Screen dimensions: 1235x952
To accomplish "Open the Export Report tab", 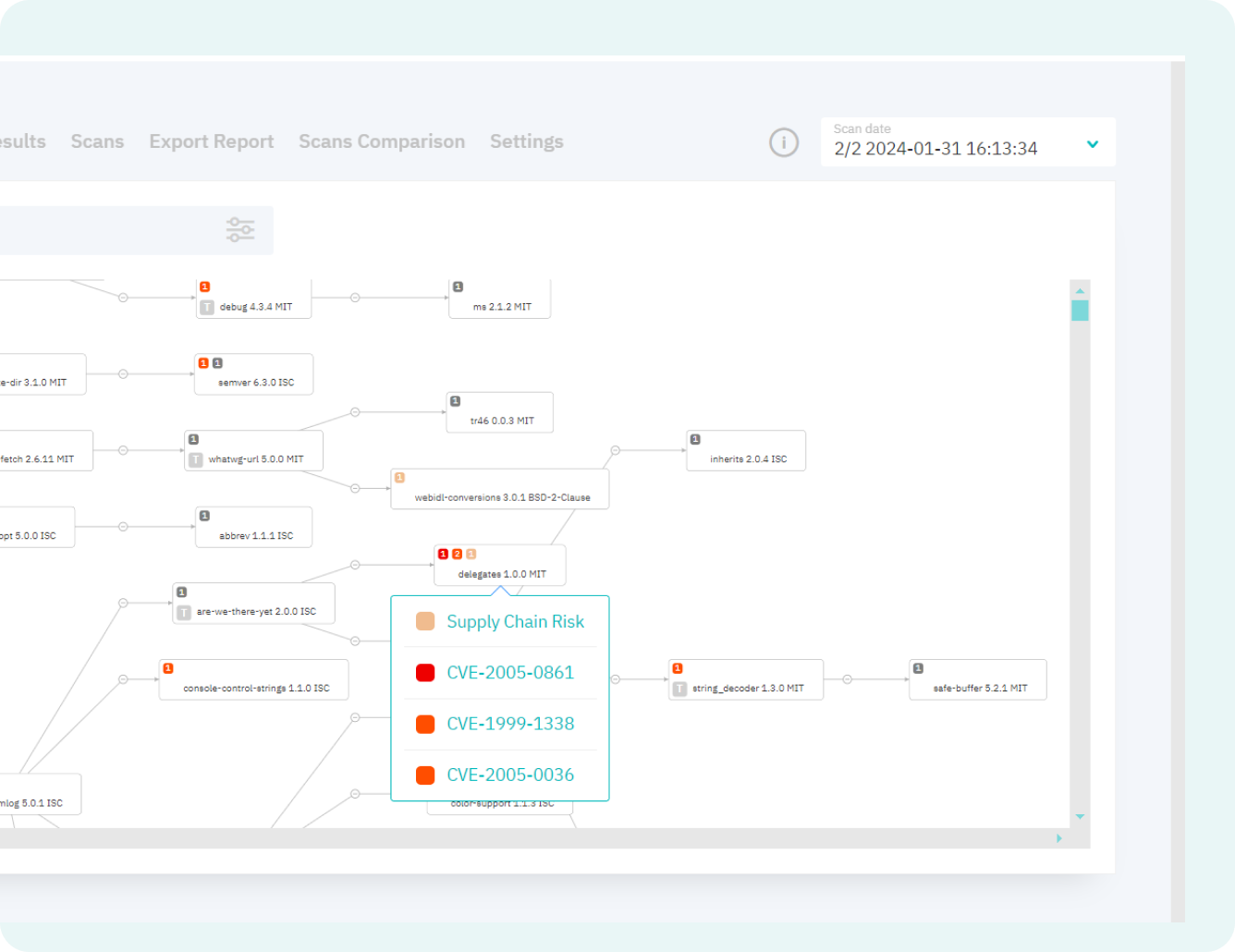I will tap(212, 141).
